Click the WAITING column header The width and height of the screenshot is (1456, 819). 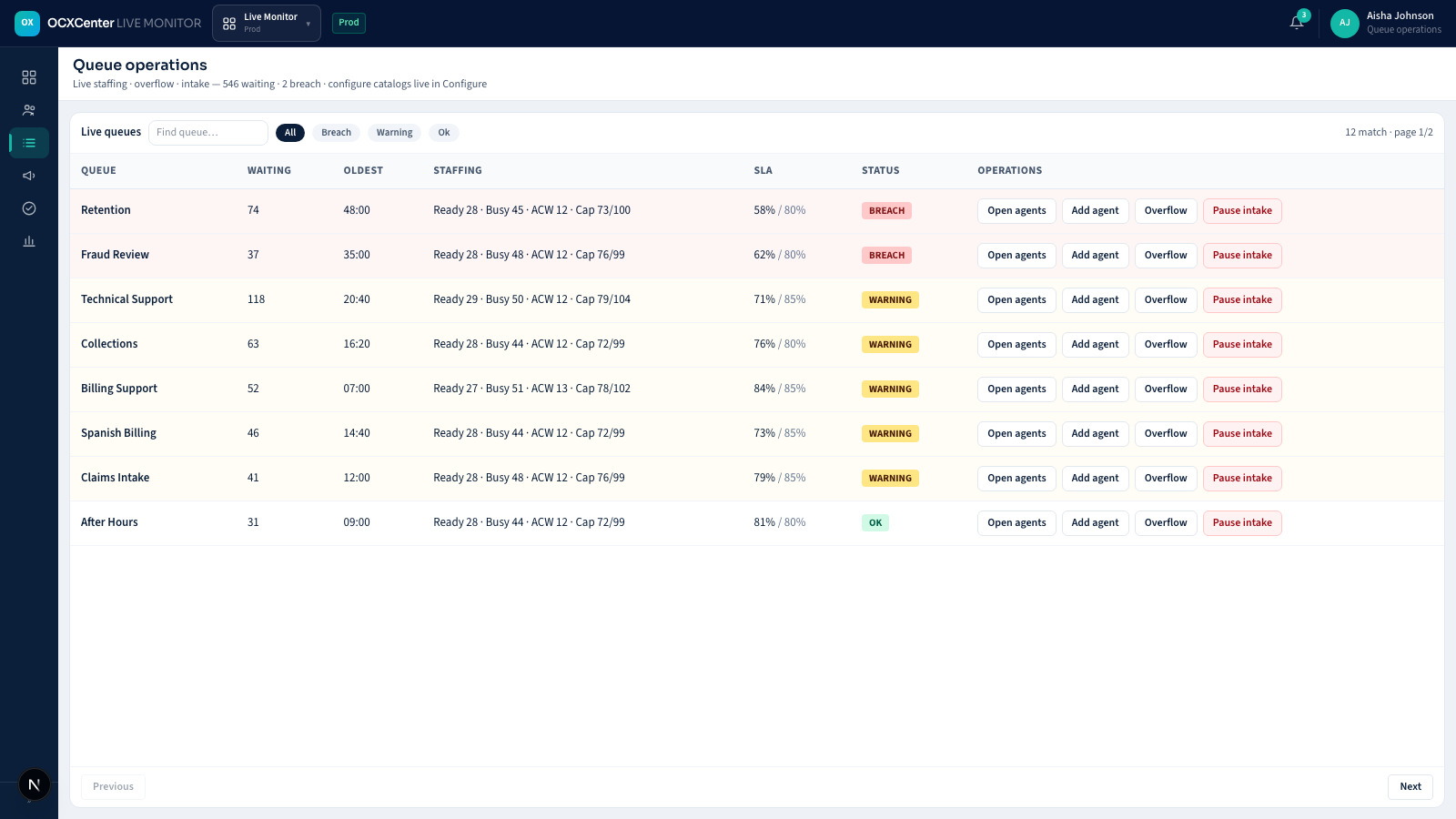(269, 171)
